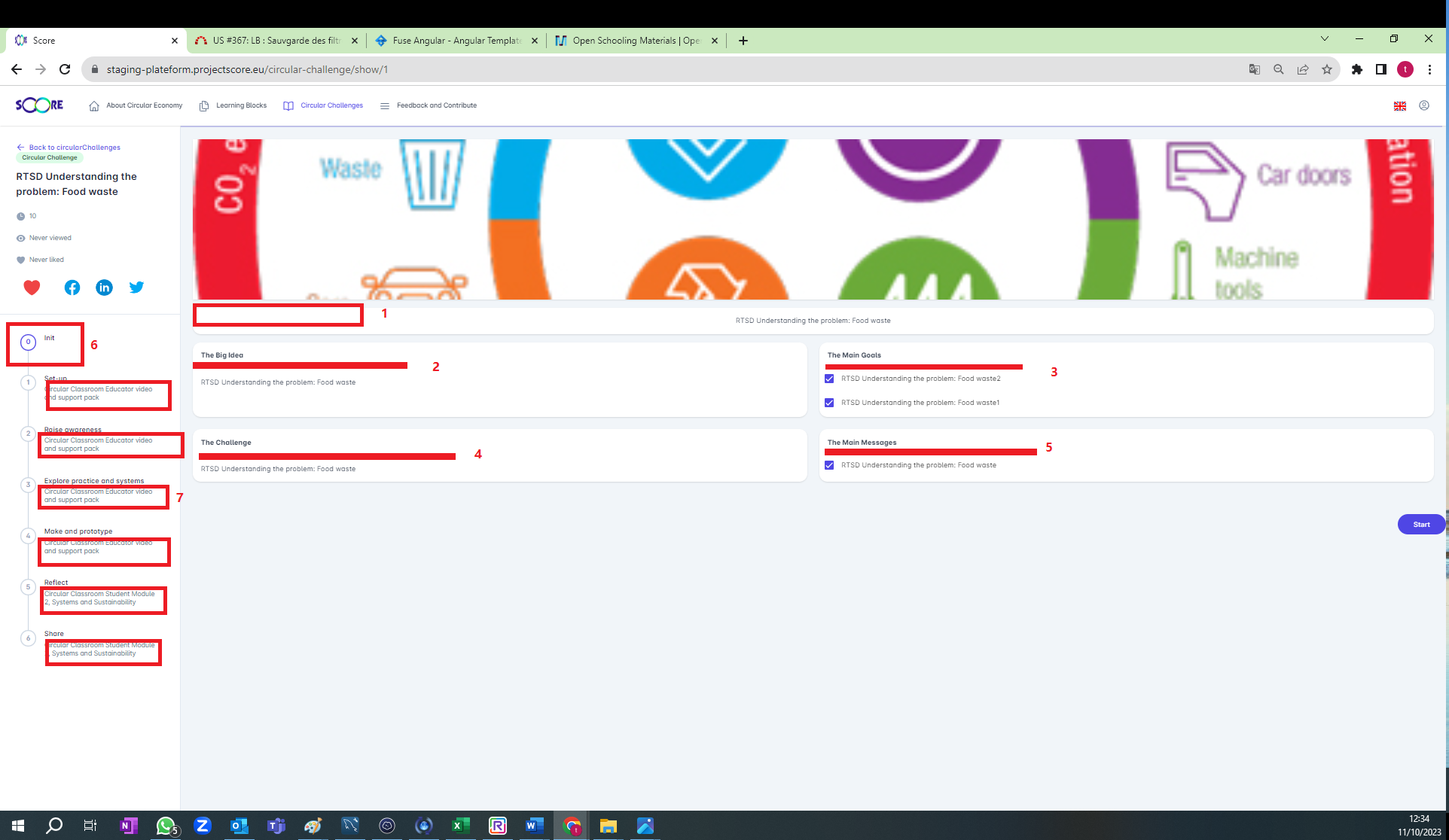This screenshot has width=1449, height=840.
Task: Share challenge on Facebook
Action: point(72,288)
